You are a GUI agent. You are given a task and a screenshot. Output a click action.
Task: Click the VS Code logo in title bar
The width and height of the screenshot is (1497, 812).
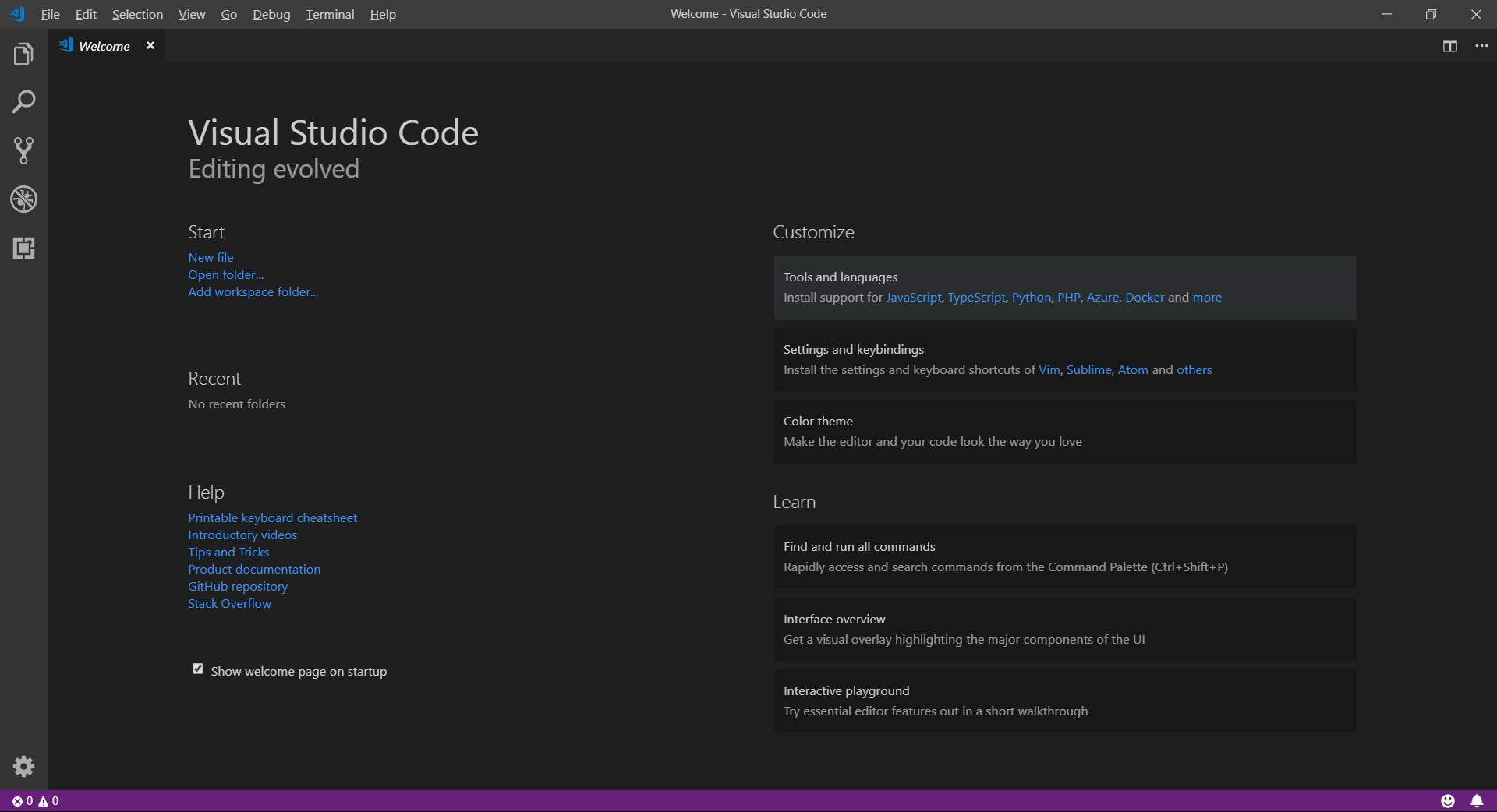17,14
